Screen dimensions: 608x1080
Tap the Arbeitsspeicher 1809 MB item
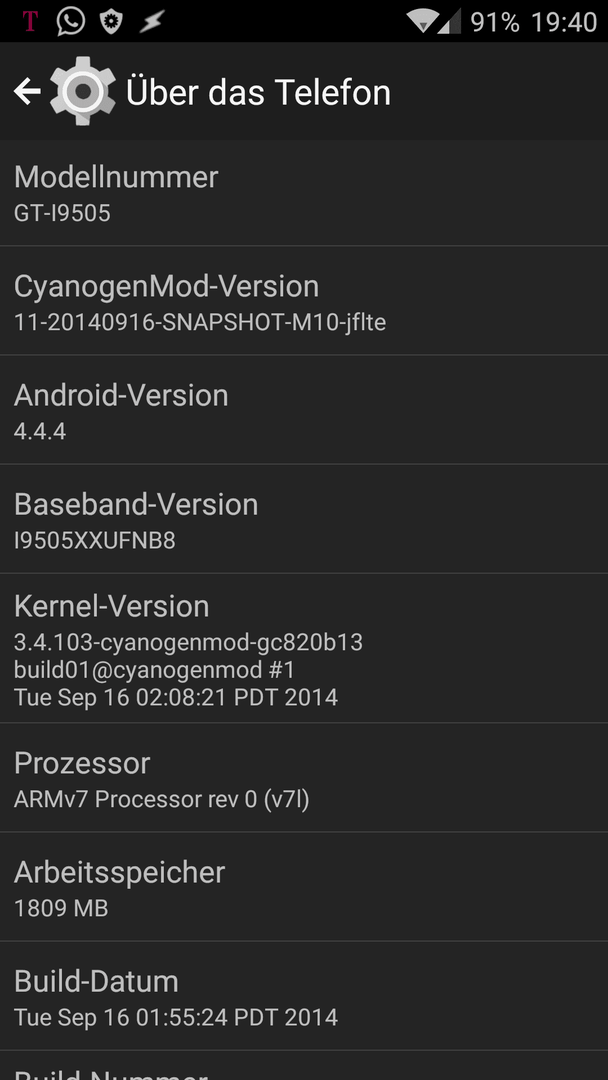coord(304,886)
